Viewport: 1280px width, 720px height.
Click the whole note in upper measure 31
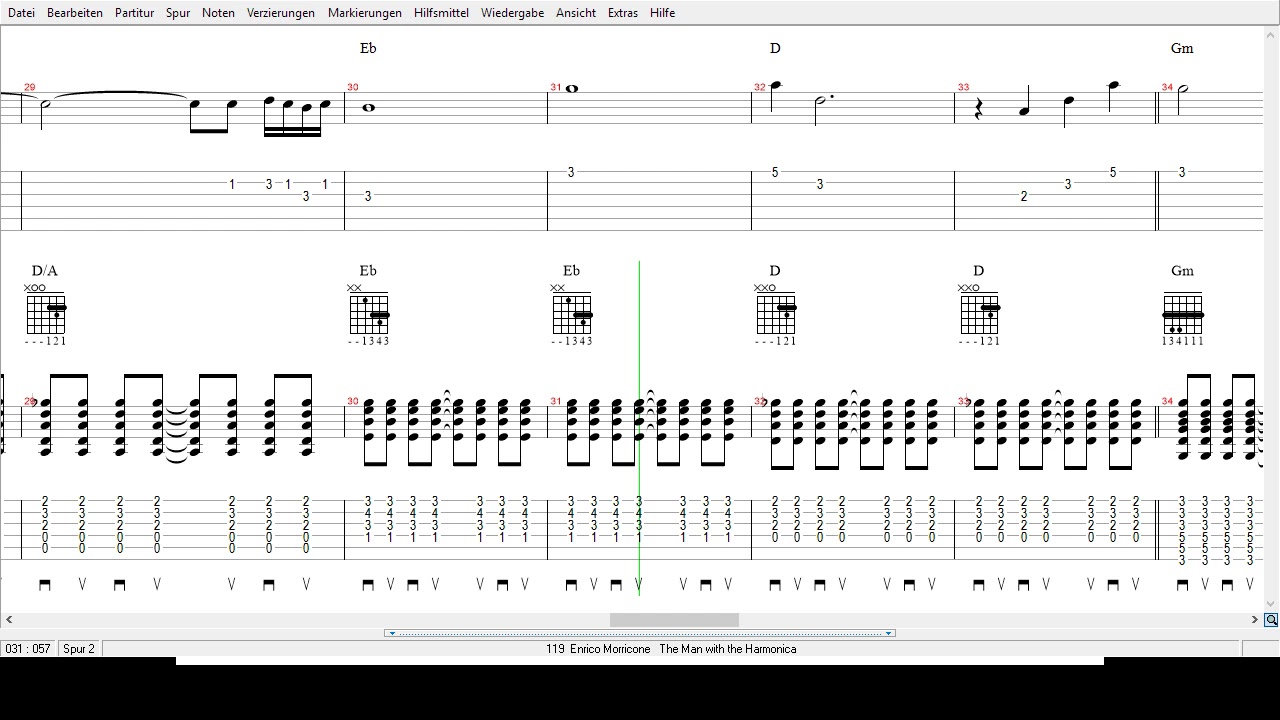pyautogui.click(x=572, y=89)
